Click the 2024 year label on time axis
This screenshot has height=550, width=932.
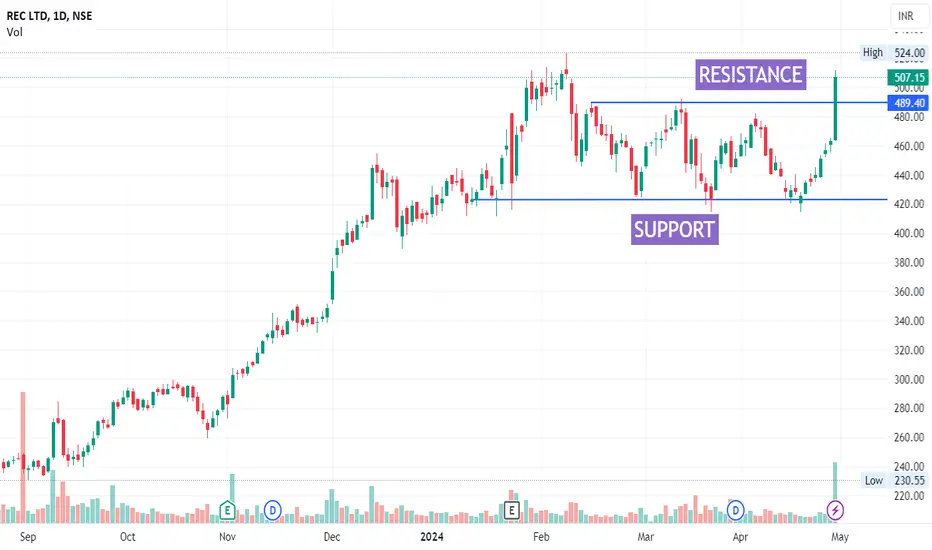432,537
